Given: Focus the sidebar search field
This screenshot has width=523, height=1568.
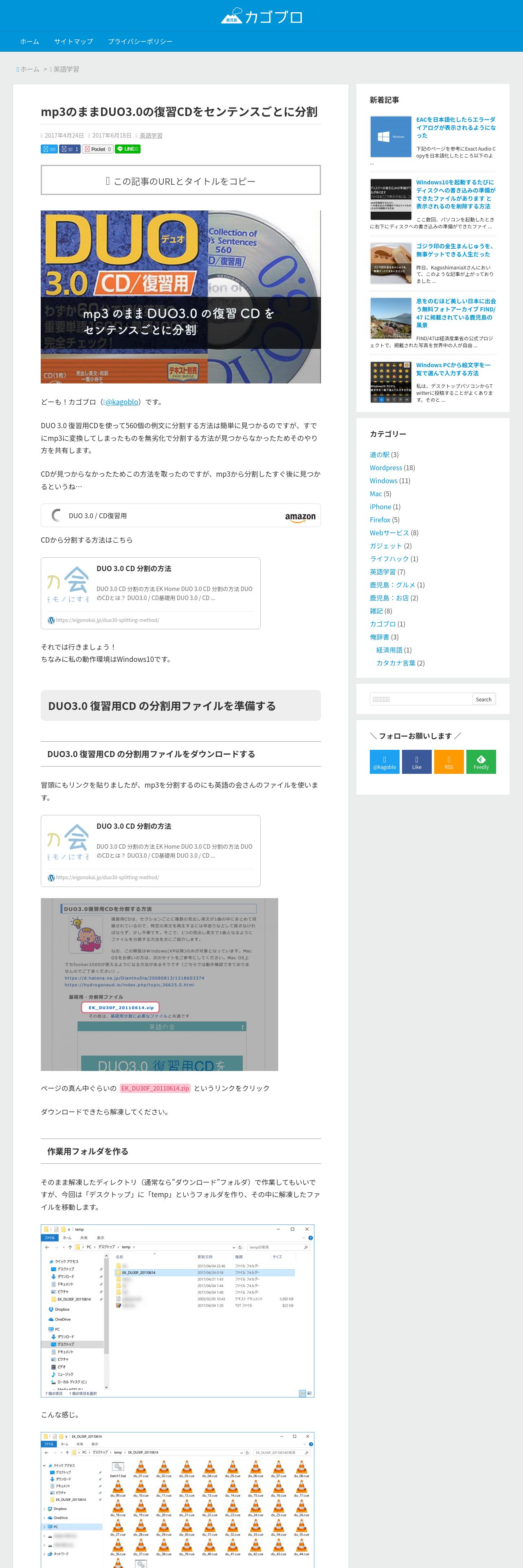Looking at the screenshot, I should click(421, 699).
